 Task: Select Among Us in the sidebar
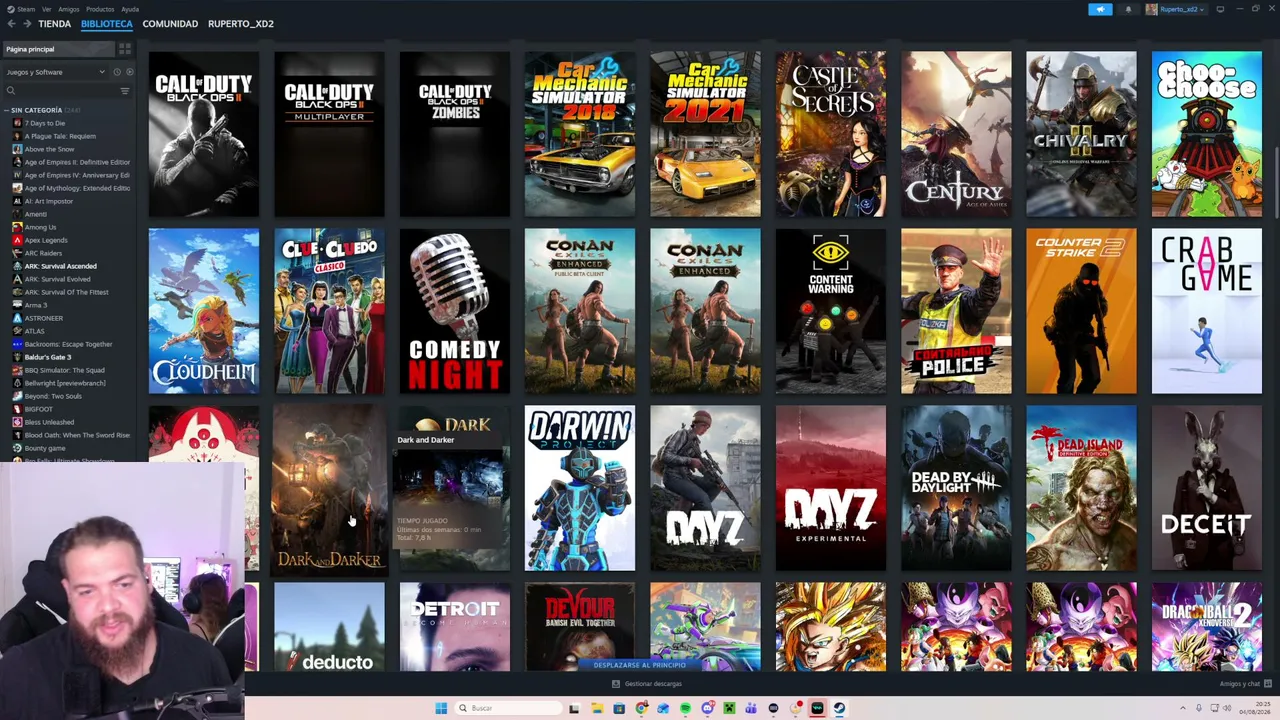[x=40, y=227]
